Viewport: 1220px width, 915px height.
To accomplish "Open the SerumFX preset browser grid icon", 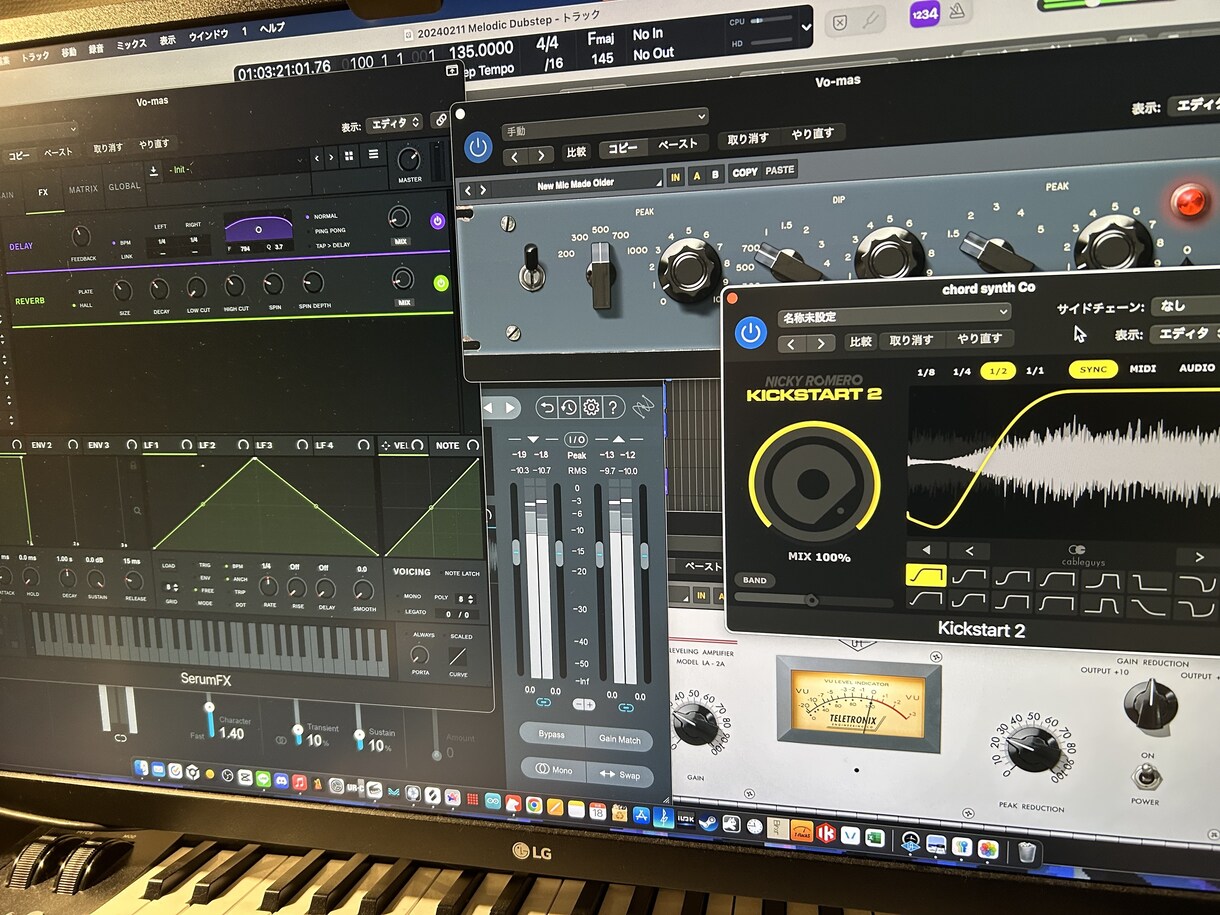I will click(348, 156).
